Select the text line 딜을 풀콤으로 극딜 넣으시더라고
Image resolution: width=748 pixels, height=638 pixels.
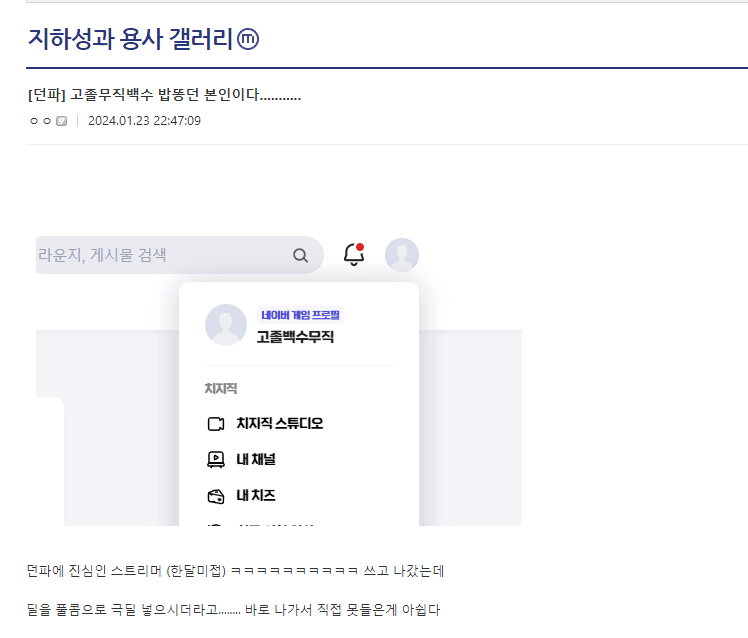[233, 610]
